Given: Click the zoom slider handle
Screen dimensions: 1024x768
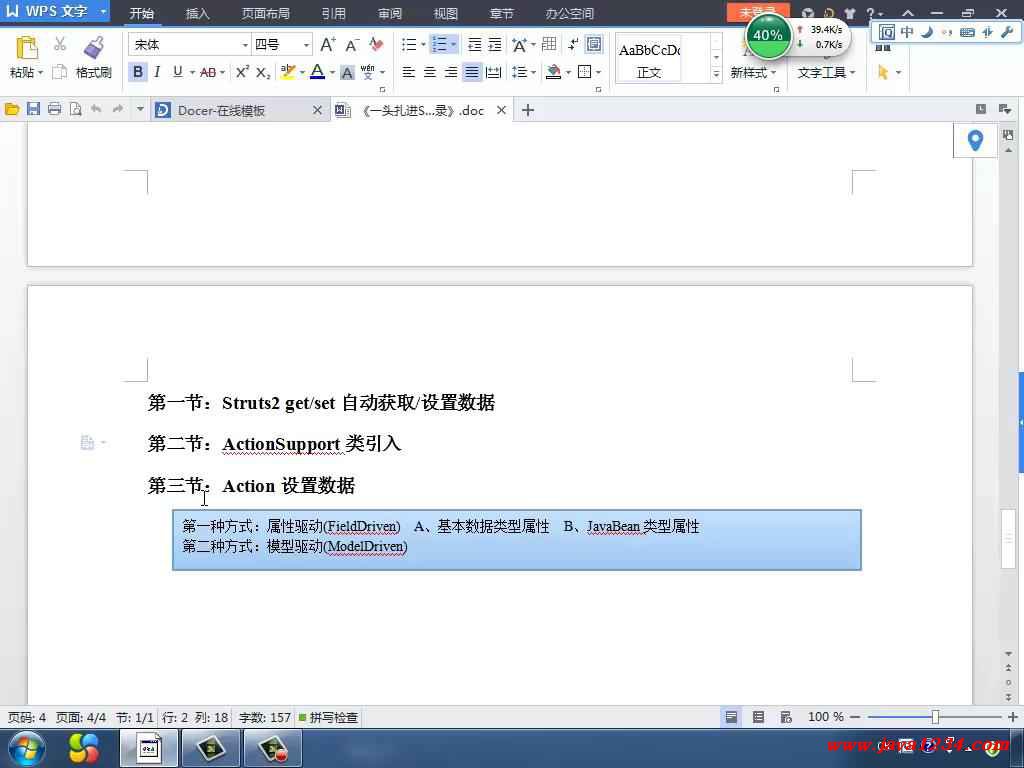Looking at the screenshot, I should (935, 717).
